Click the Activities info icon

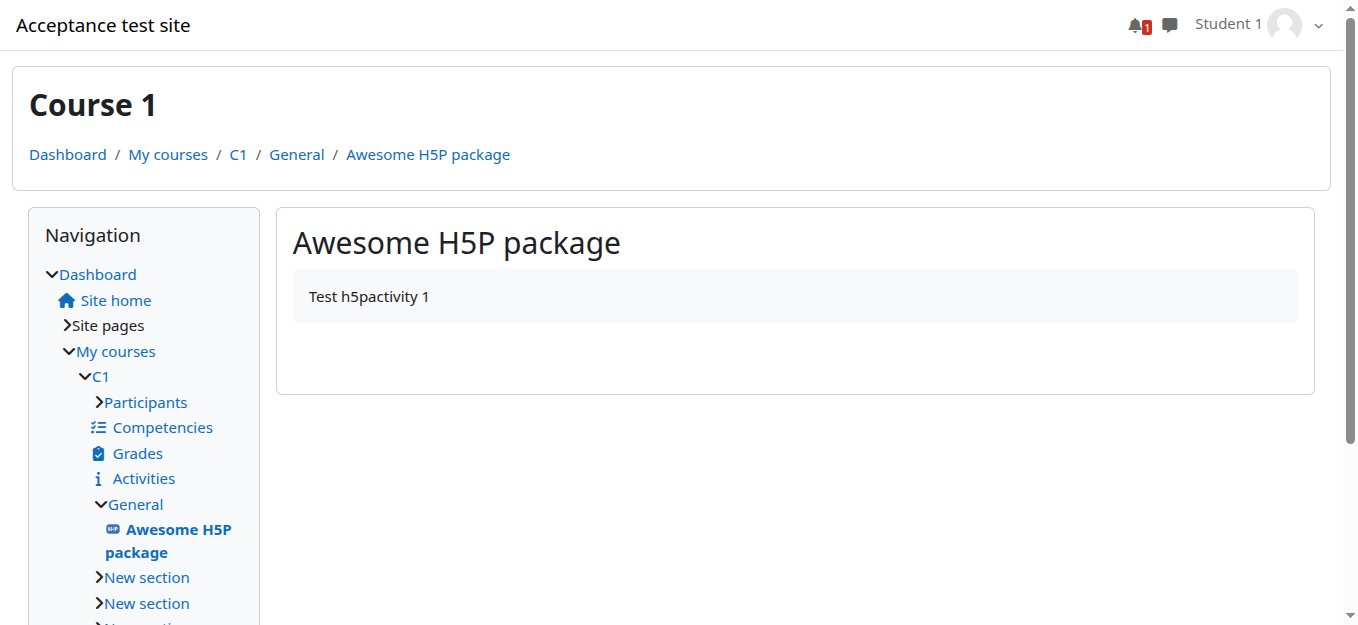point(98,479)
